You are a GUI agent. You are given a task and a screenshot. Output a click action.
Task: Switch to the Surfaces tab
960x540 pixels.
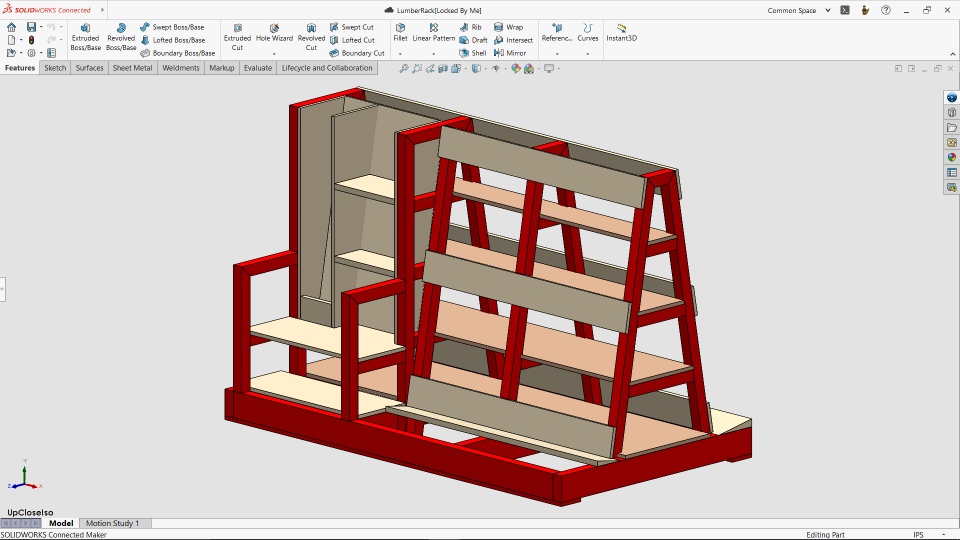(89, 68)
